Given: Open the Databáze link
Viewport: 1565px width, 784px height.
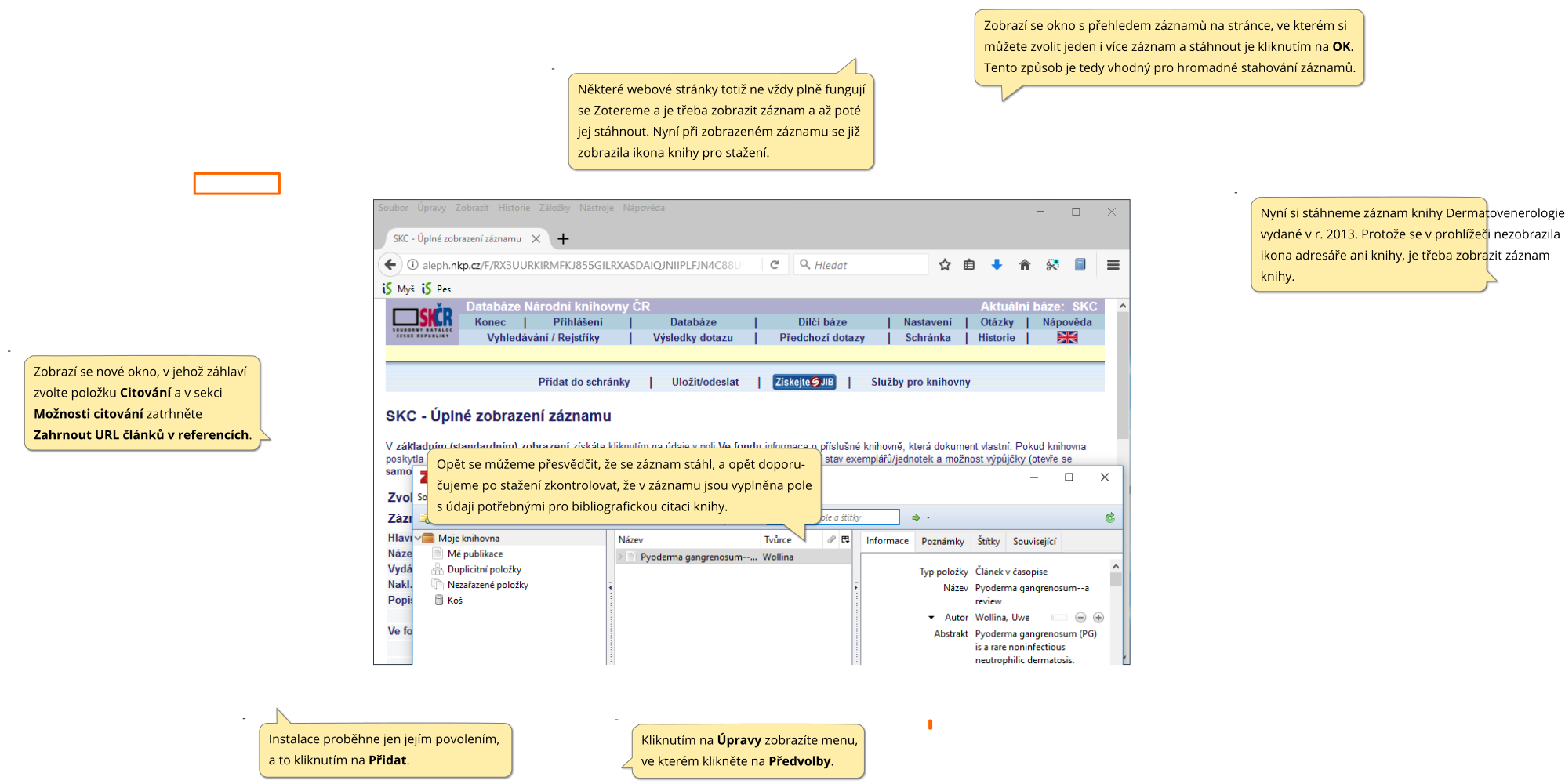Looking at the screenshot, I should pyautogui.click(x=693, y=322).
